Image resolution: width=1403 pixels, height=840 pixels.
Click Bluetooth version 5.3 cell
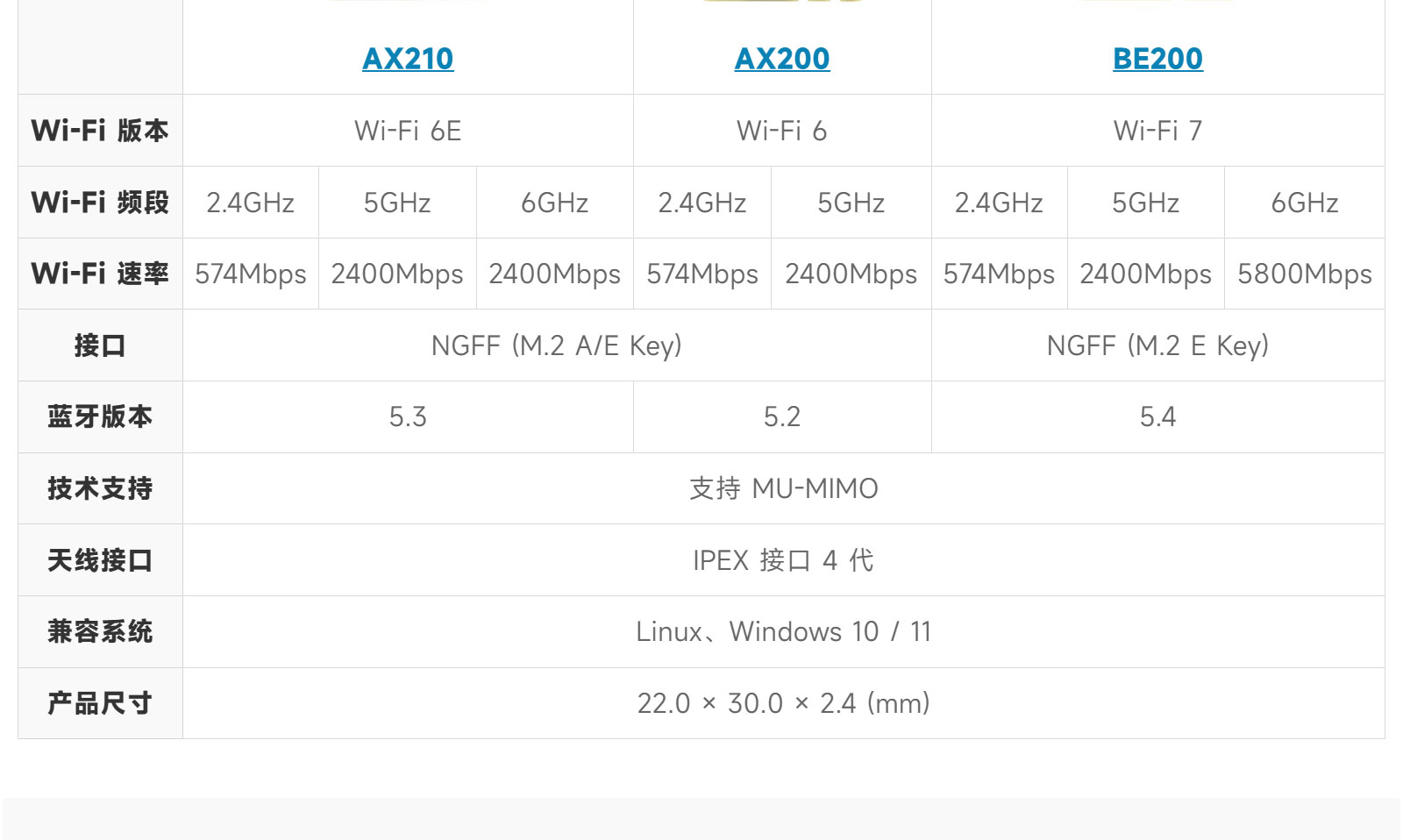(408, 416)
